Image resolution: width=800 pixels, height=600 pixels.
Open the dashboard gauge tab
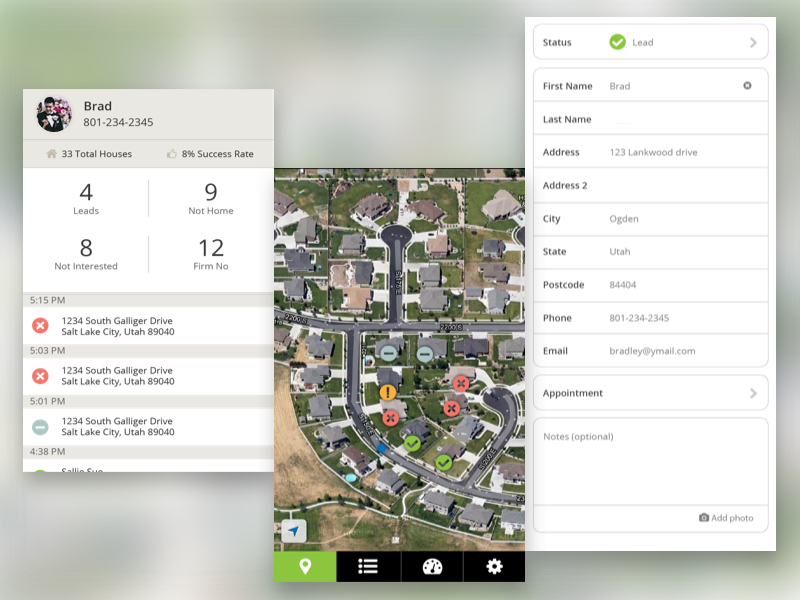[432, 566]
